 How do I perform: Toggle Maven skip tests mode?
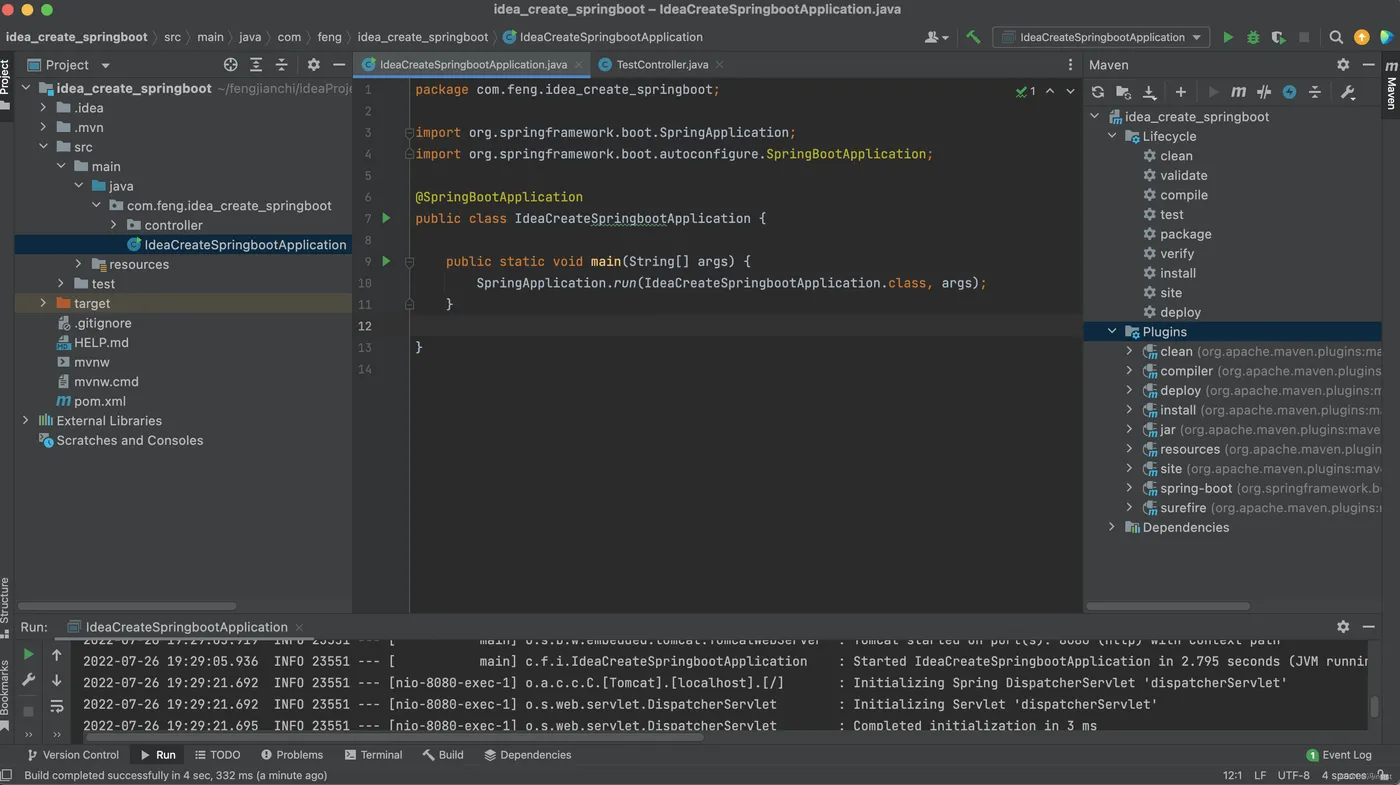pos(1290,92)
